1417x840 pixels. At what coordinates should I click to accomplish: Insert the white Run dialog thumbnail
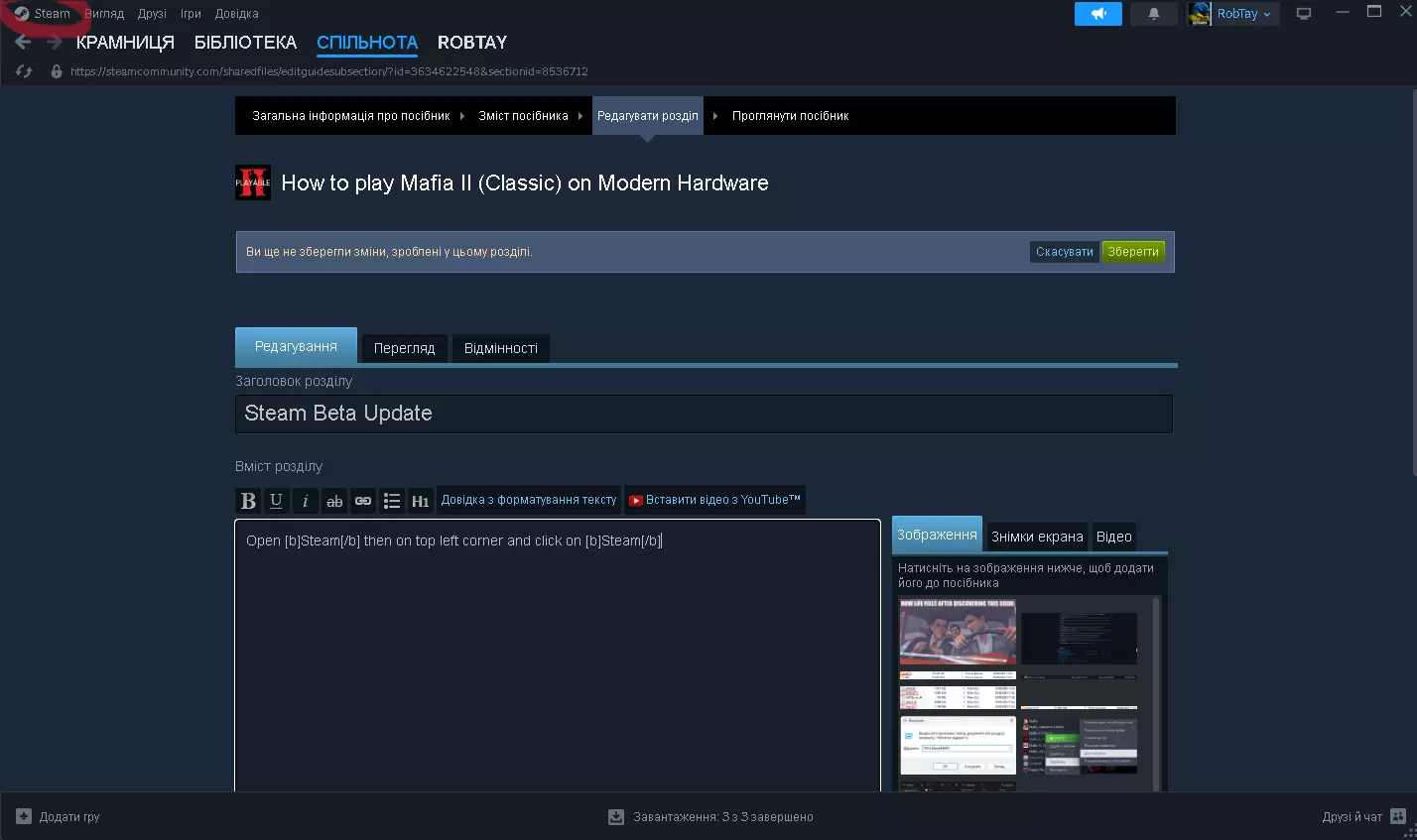point(958,745)
